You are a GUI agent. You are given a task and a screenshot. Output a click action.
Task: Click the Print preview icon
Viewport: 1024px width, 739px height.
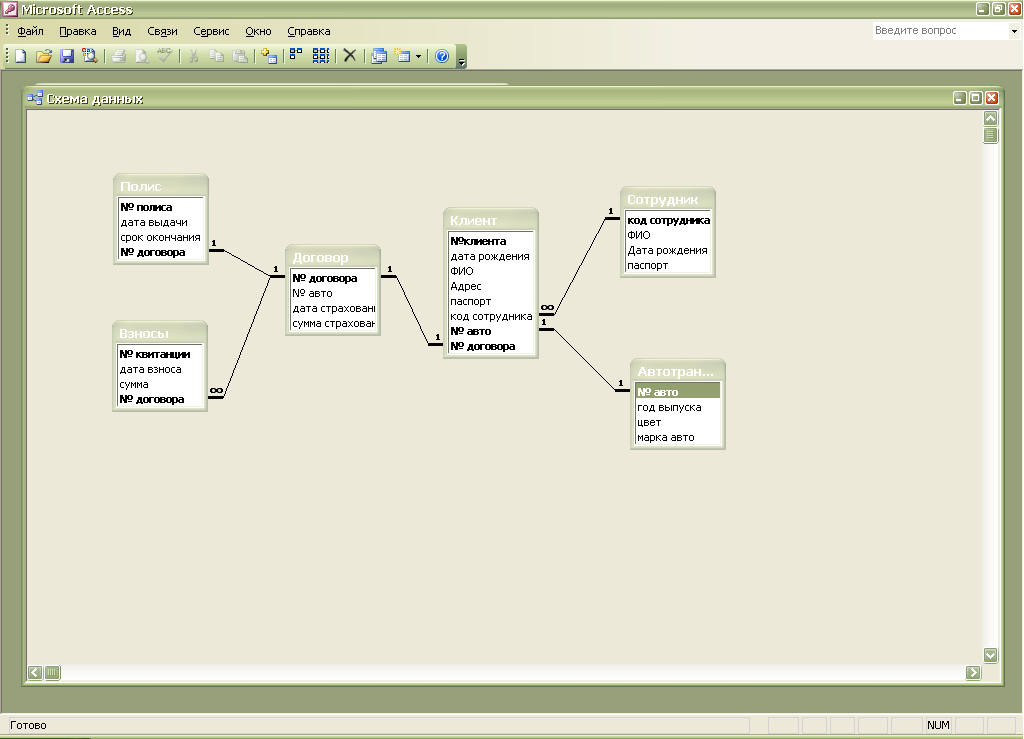[142, 56]
